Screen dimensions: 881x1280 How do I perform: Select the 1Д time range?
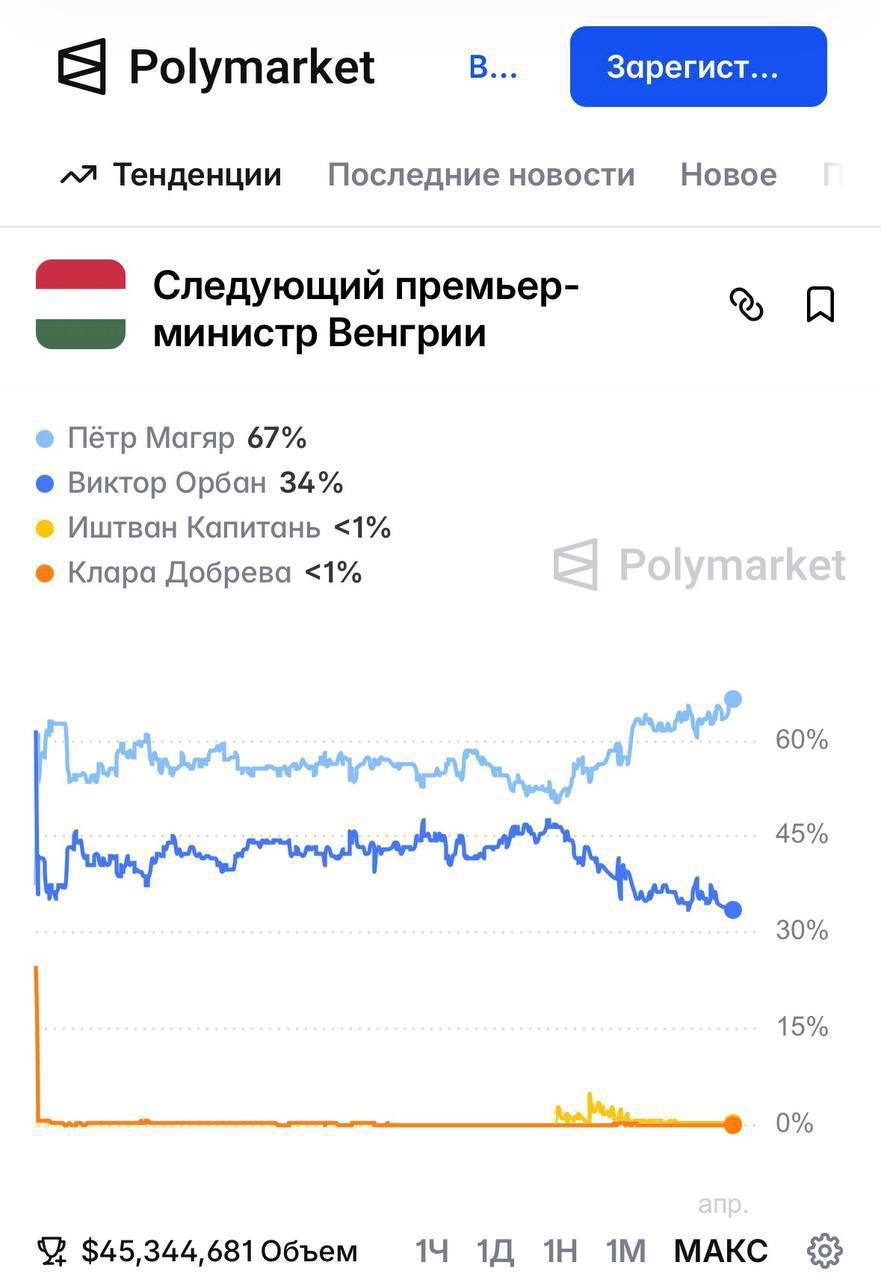495,1250
